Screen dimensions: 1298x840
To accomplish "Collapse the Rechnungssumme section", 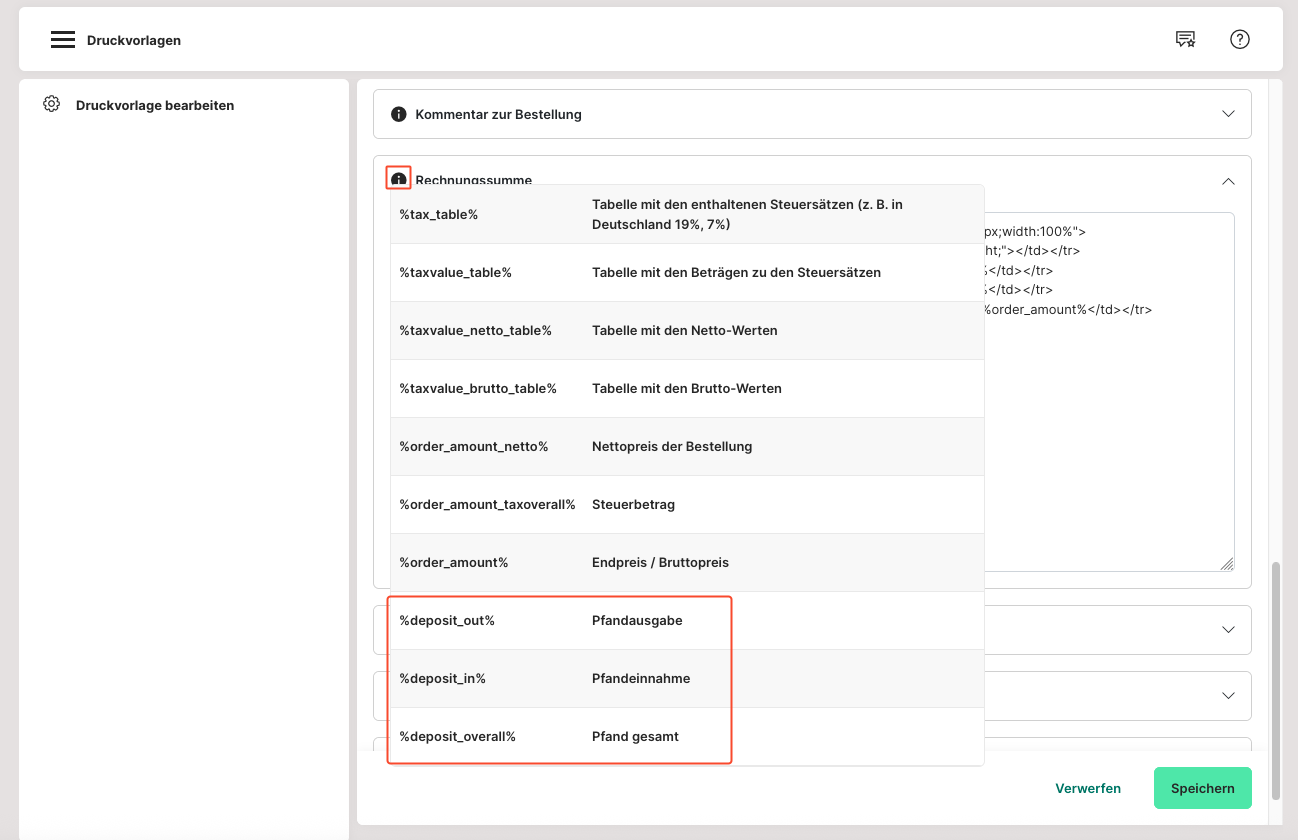I will (1228, 181).
